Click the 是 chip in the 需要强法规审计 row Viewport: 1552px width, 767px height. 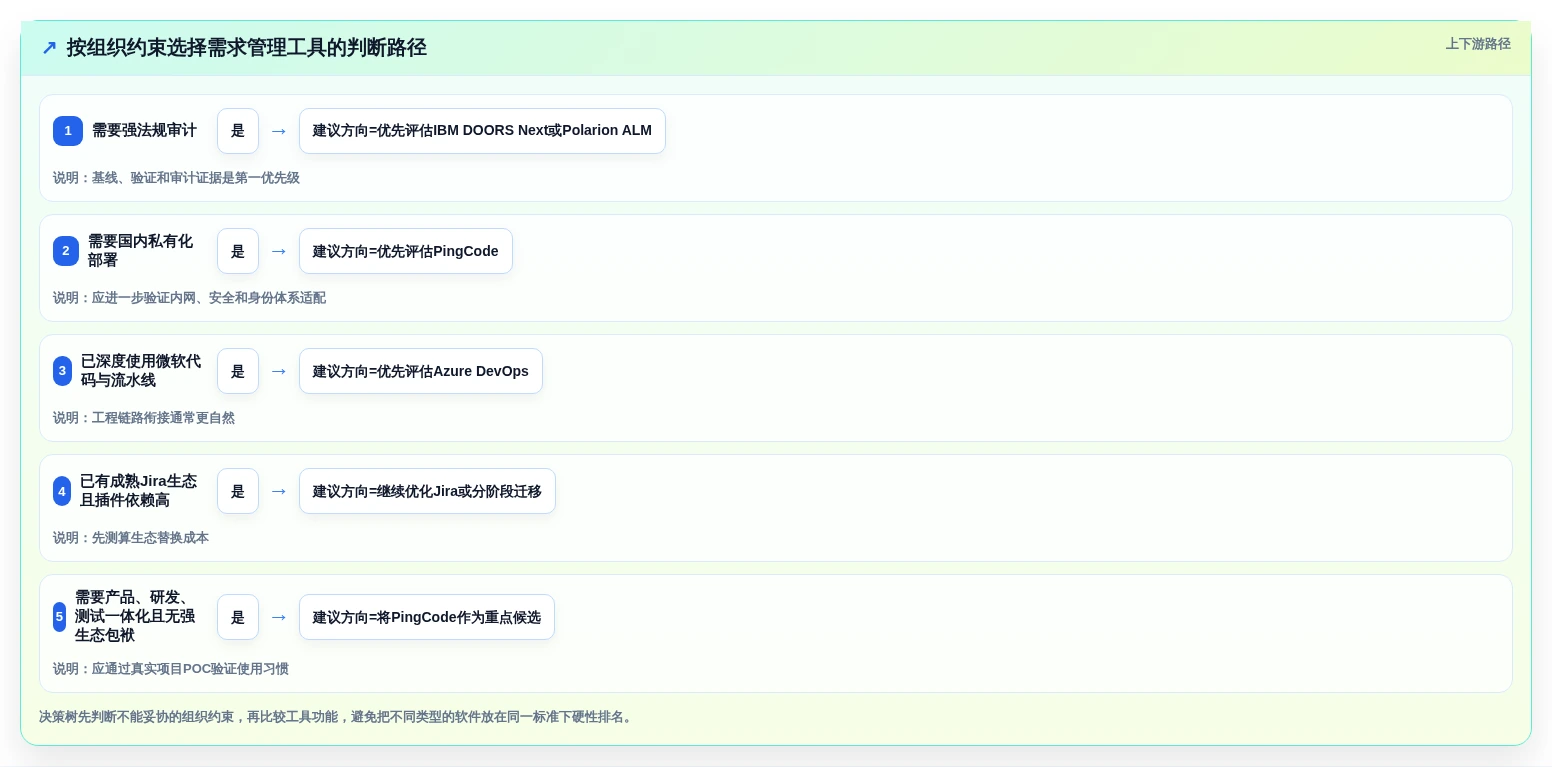pyautogui.click(x=238, y=131)
